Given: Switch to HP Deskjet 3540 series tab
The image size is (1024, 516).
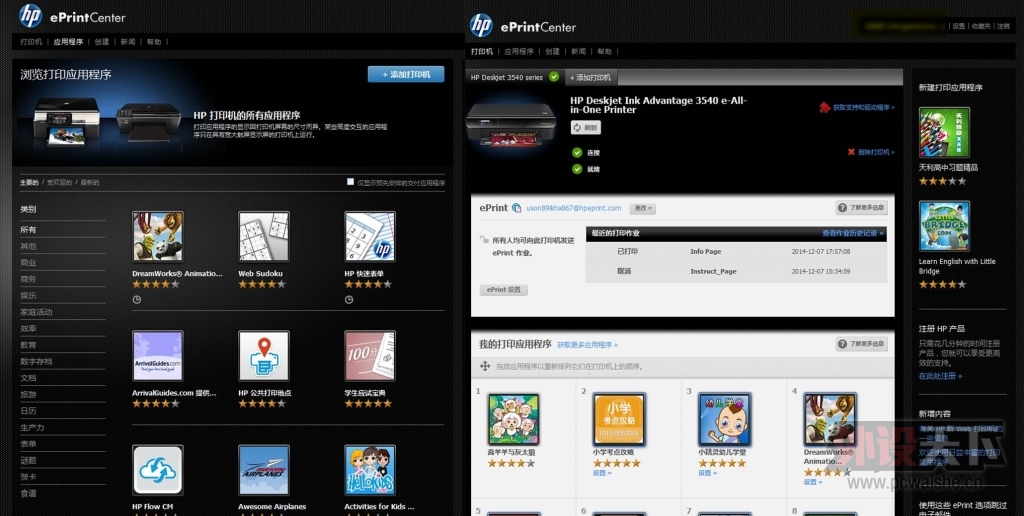Looking at the screenshot, I should pos(515,77).
